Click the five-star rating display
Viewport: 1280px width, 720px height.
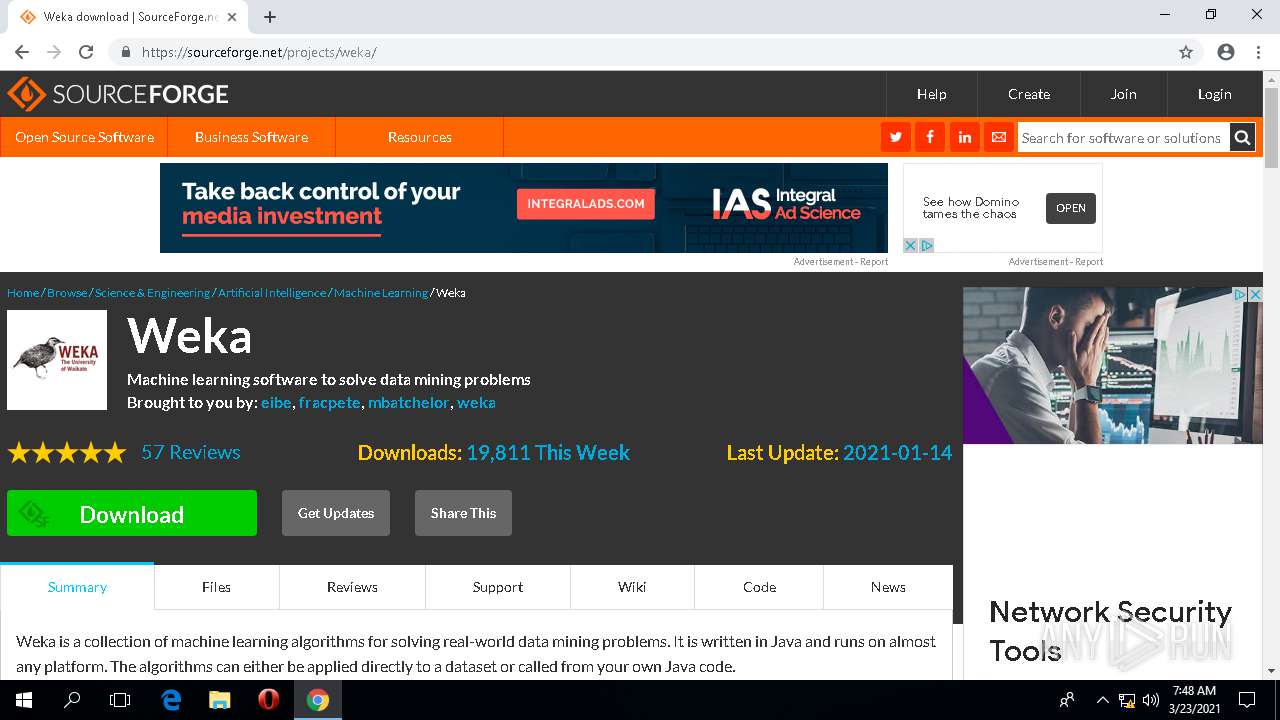coord(67,453)
